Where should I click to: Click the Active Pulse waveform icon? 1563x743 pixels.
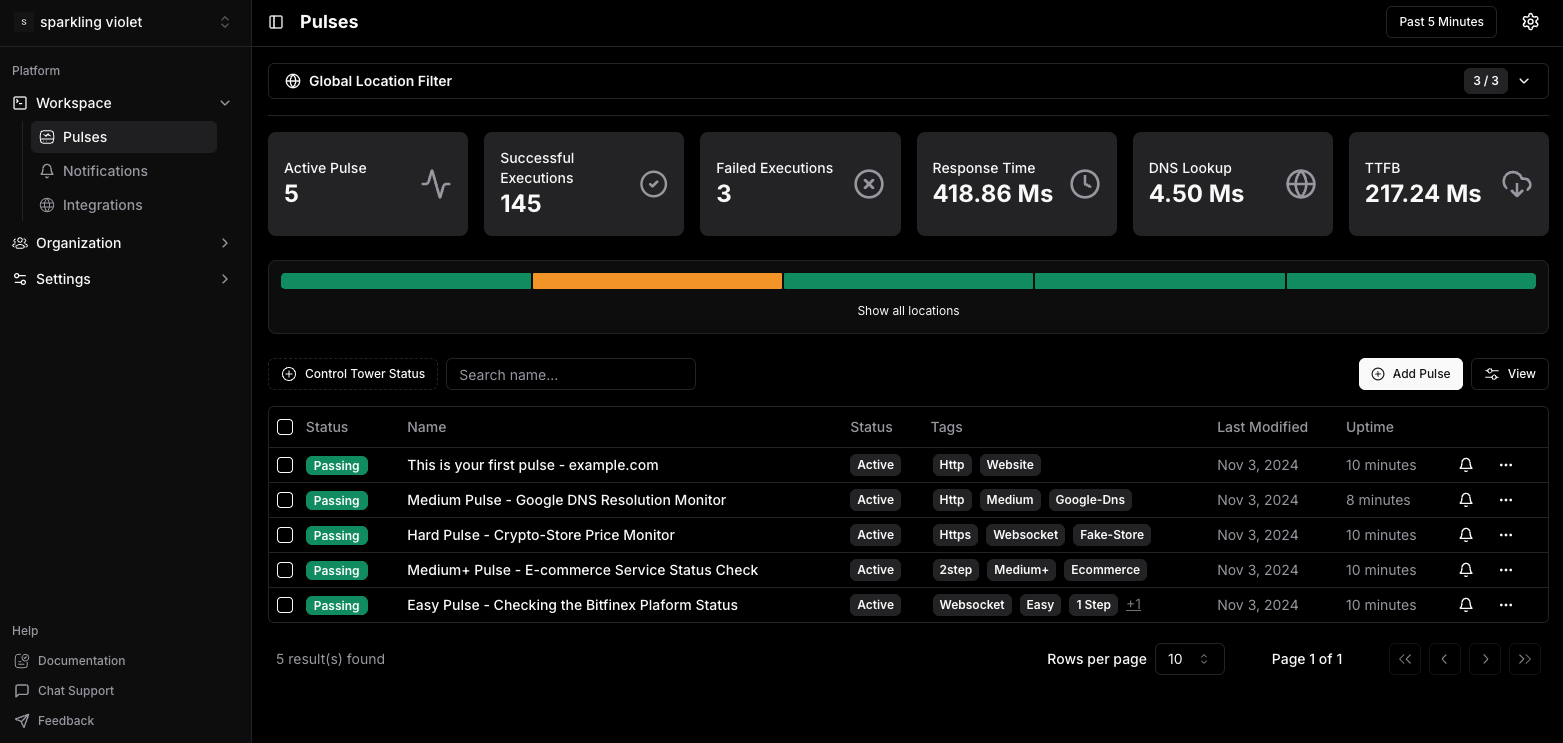click(436, 184)
